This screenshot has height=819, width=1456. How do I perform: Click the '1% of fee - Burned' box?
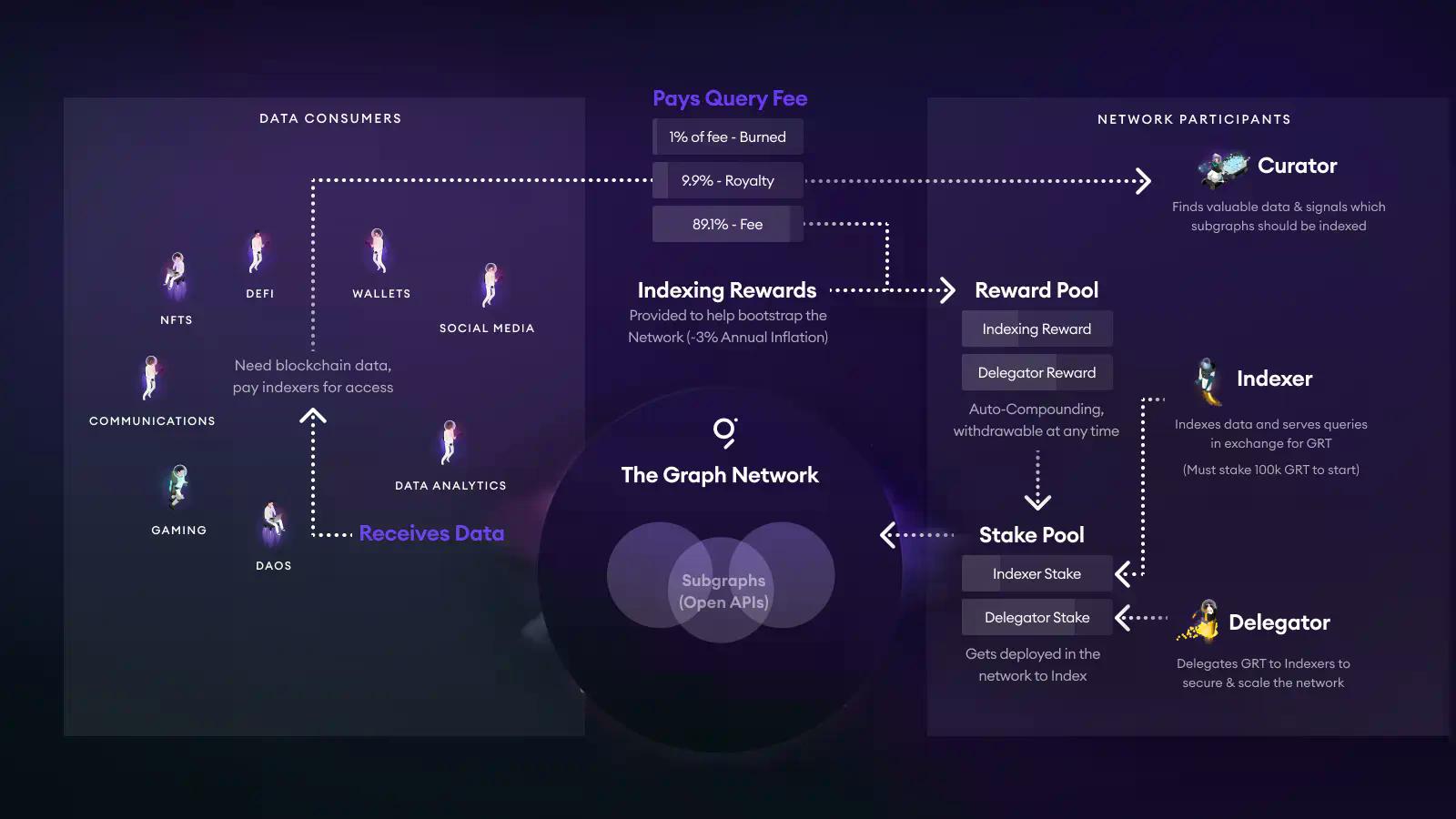728,136
